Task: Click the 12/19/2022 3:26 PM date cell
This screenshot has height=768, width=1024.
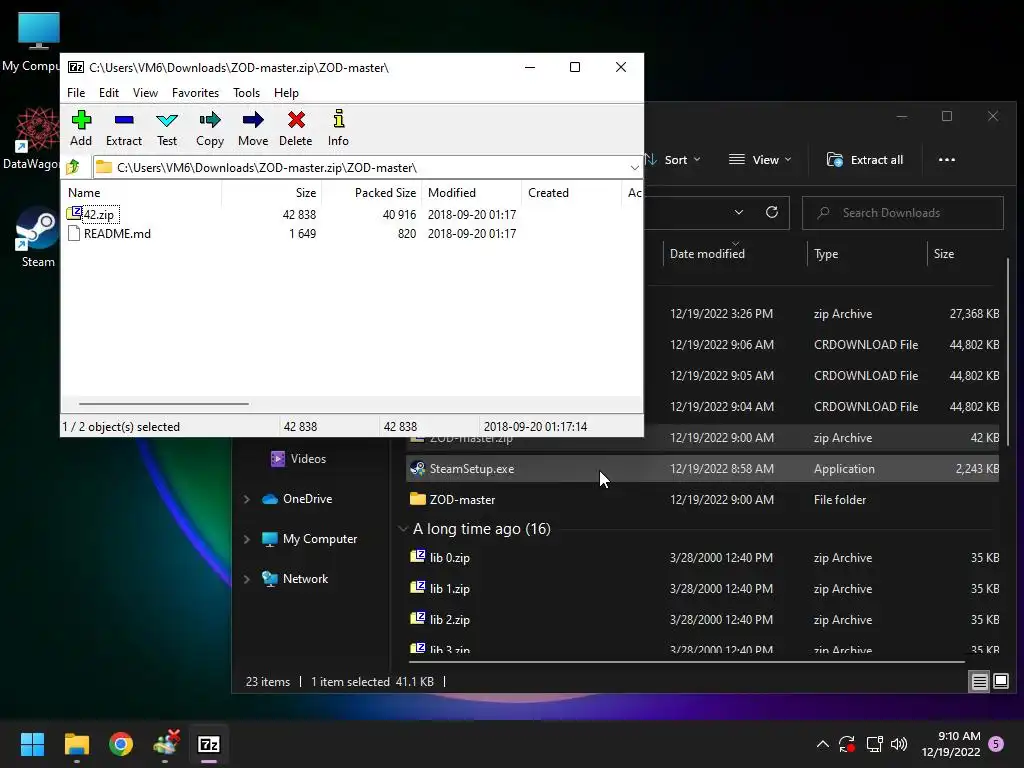Action: [721, 313]
